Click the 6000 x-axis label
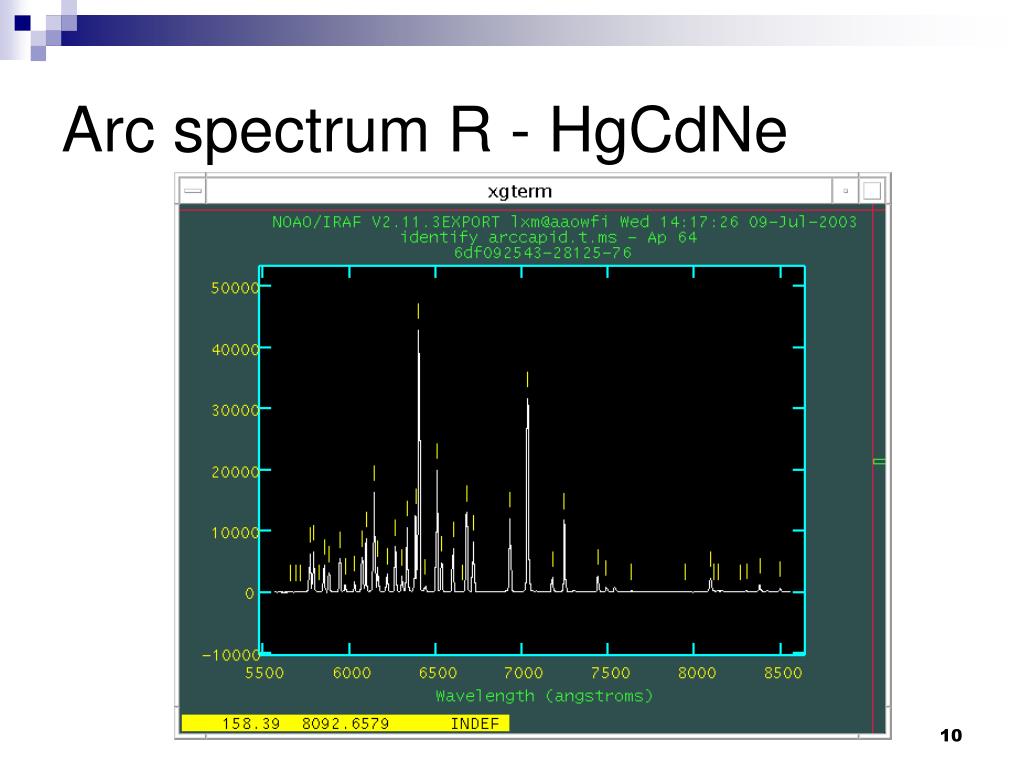The width and height of the screenshot is (1024, 768). pos(352,673)
